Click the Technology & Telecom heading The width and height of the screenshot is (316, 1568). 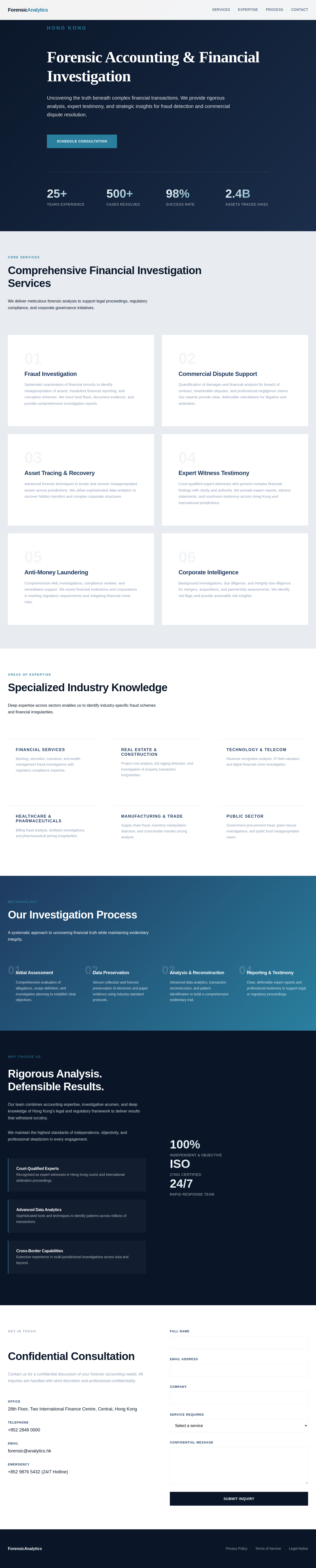[256, 750]
